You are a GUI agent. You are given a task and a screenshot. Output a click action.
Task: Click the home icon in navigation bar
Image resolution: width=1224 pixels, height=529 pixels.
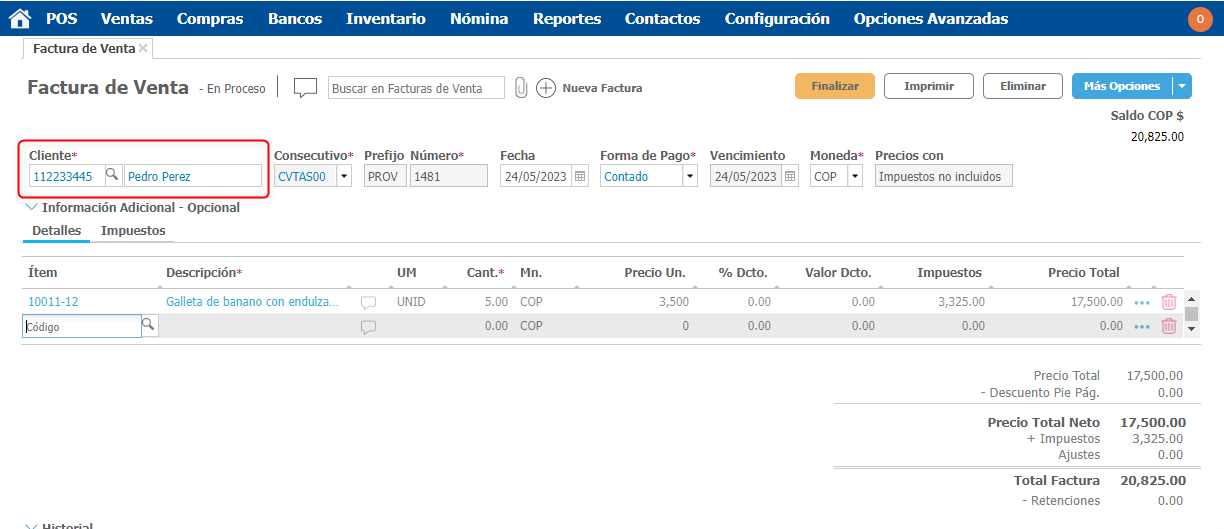19,19
